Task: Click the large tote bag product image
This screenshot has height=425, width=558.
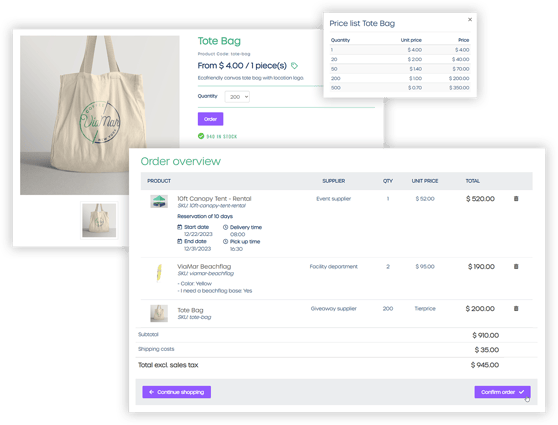Action: 100,115
